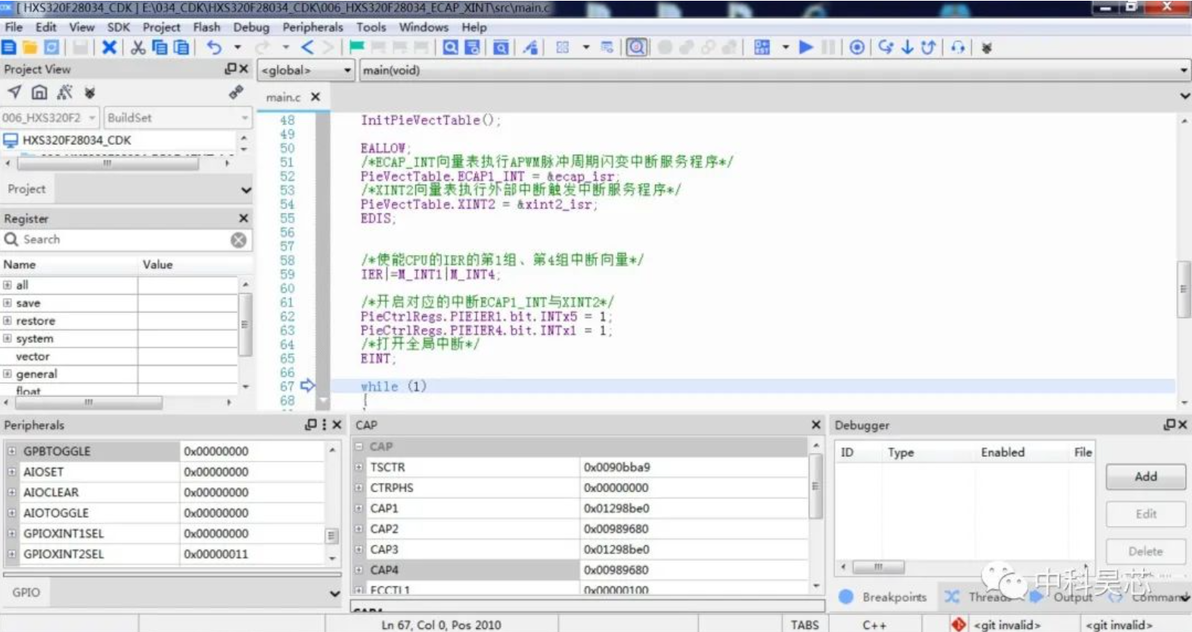Viewport: 1192px width, 632px height.
Task: Open the folder icon in toolbar
Action: tap(30, 47)
